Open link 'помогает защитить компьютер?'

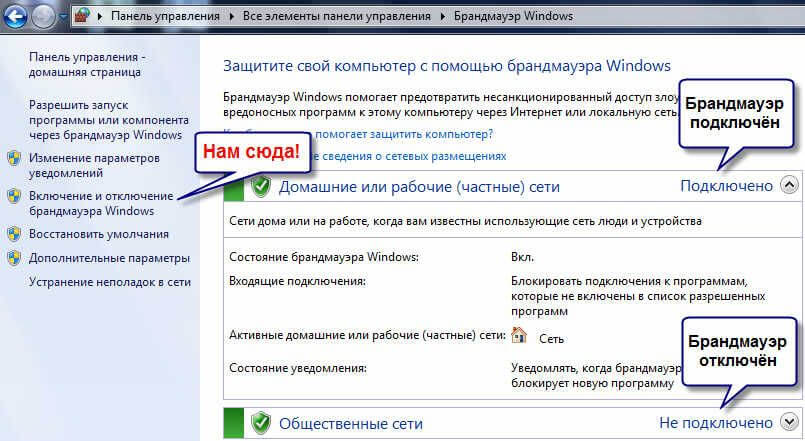click(x=404, y=134)
